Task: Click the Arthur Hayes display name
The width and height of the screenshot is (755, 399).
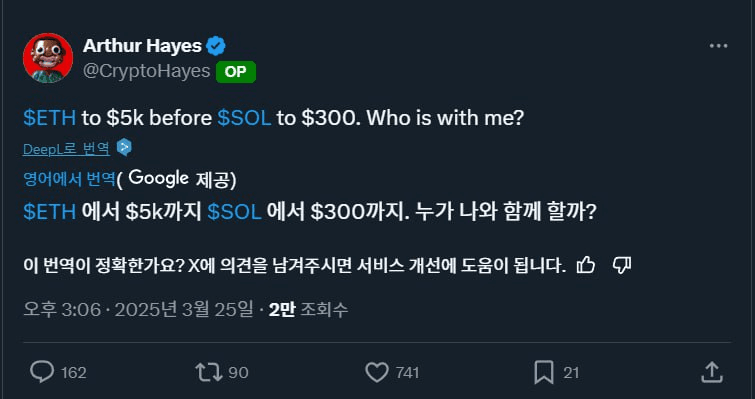Action: point(142,46)
